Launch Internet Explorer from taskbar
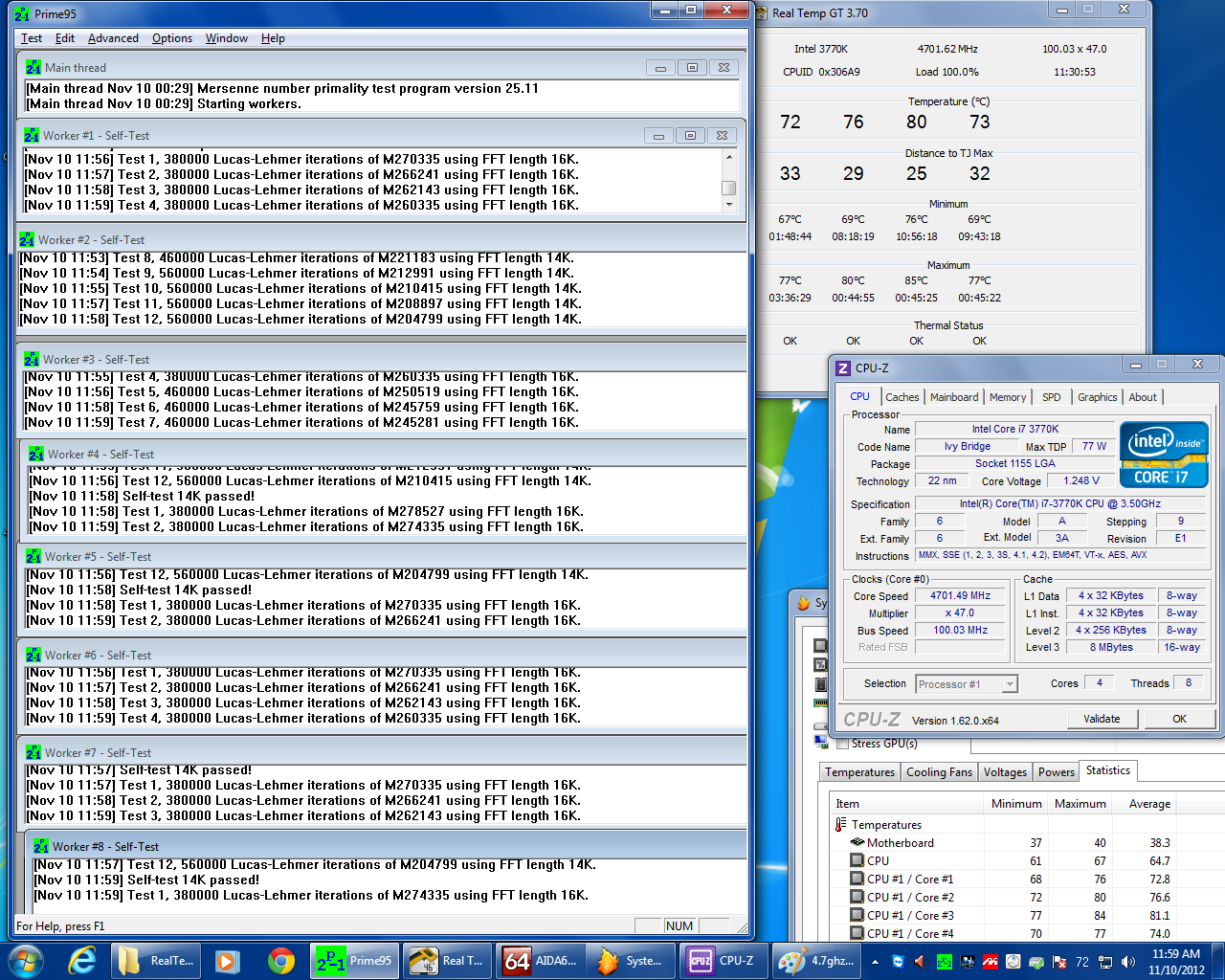The image size is (1225, 980). [x=83, y=961]
